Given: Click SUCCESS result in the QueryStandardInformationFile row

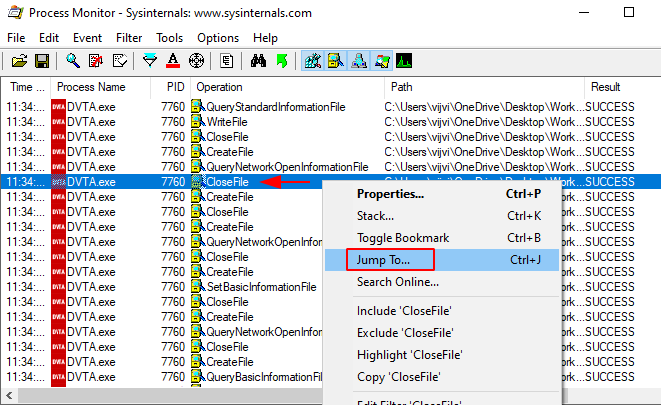Looking at the screenshot, I should click(610, 107).
